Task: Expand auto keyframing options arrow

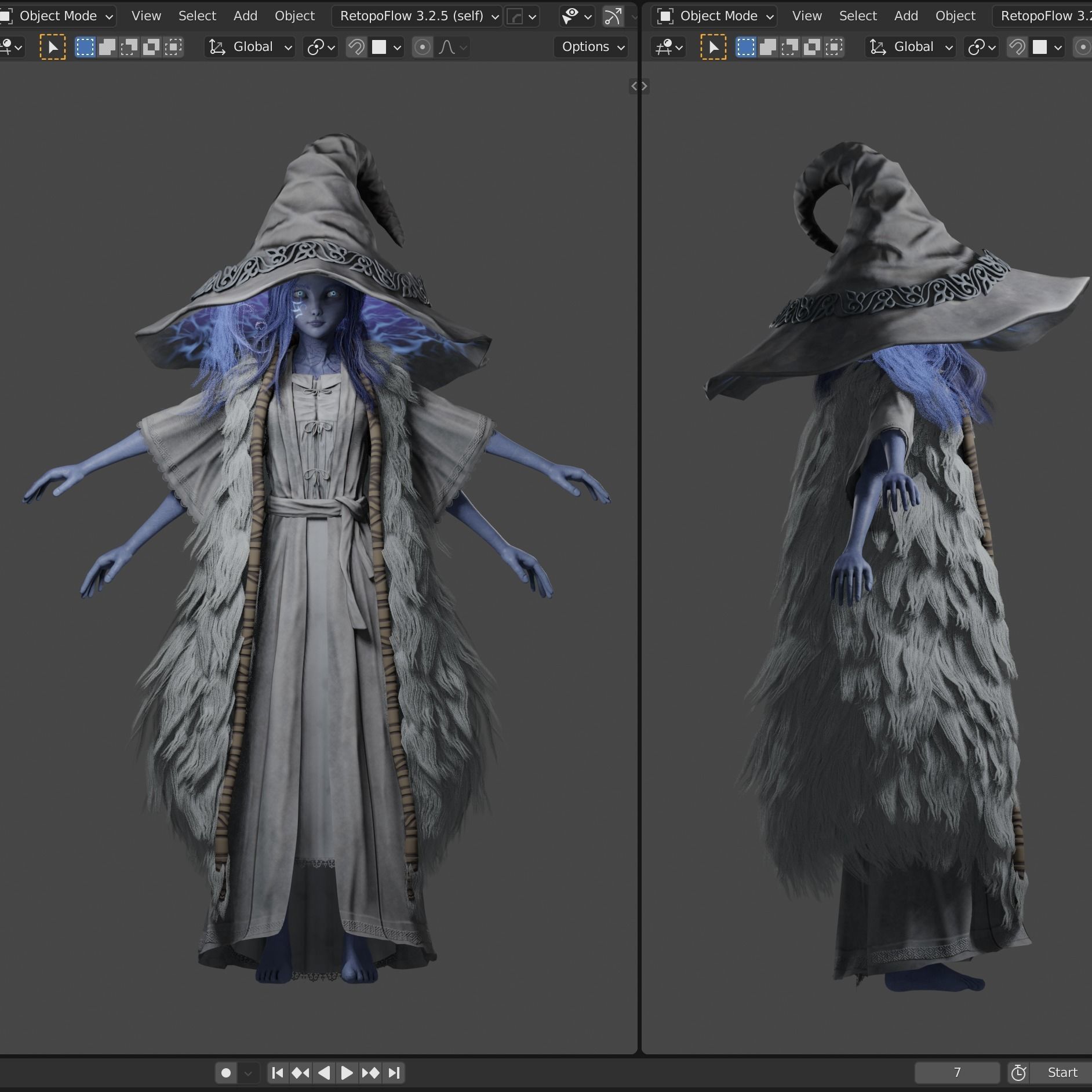Action: coord(248,1073)
